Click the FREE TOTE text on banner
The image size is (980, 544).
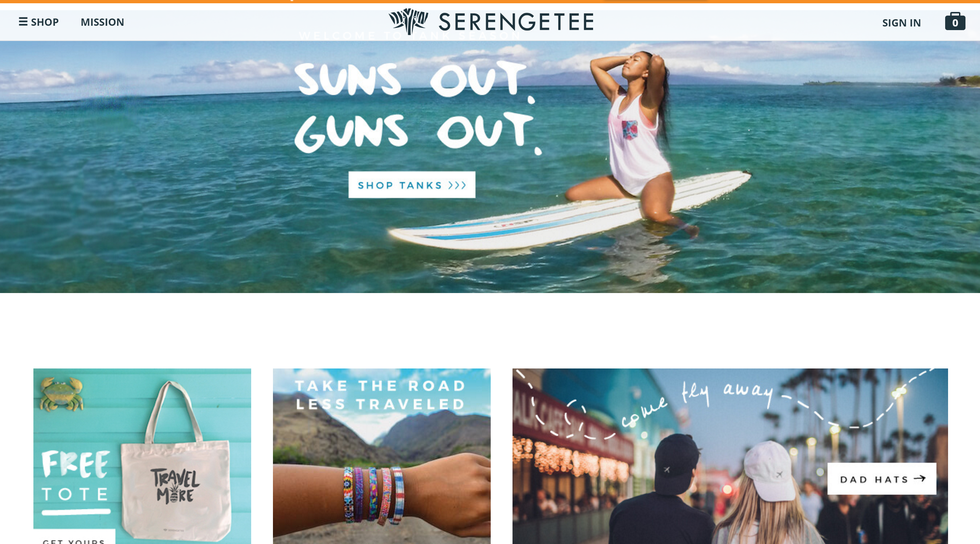coord(76,476)
